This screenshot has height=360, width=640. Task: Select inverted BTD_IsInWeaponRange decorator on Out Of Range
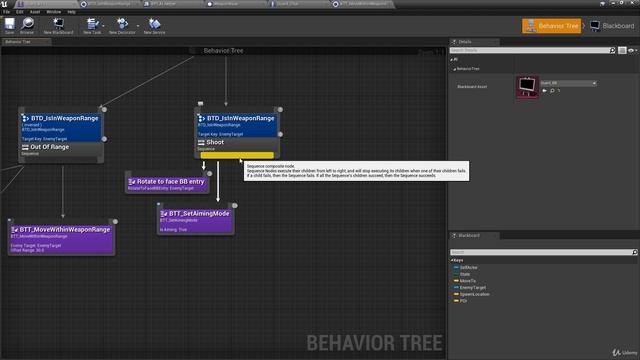61,127
